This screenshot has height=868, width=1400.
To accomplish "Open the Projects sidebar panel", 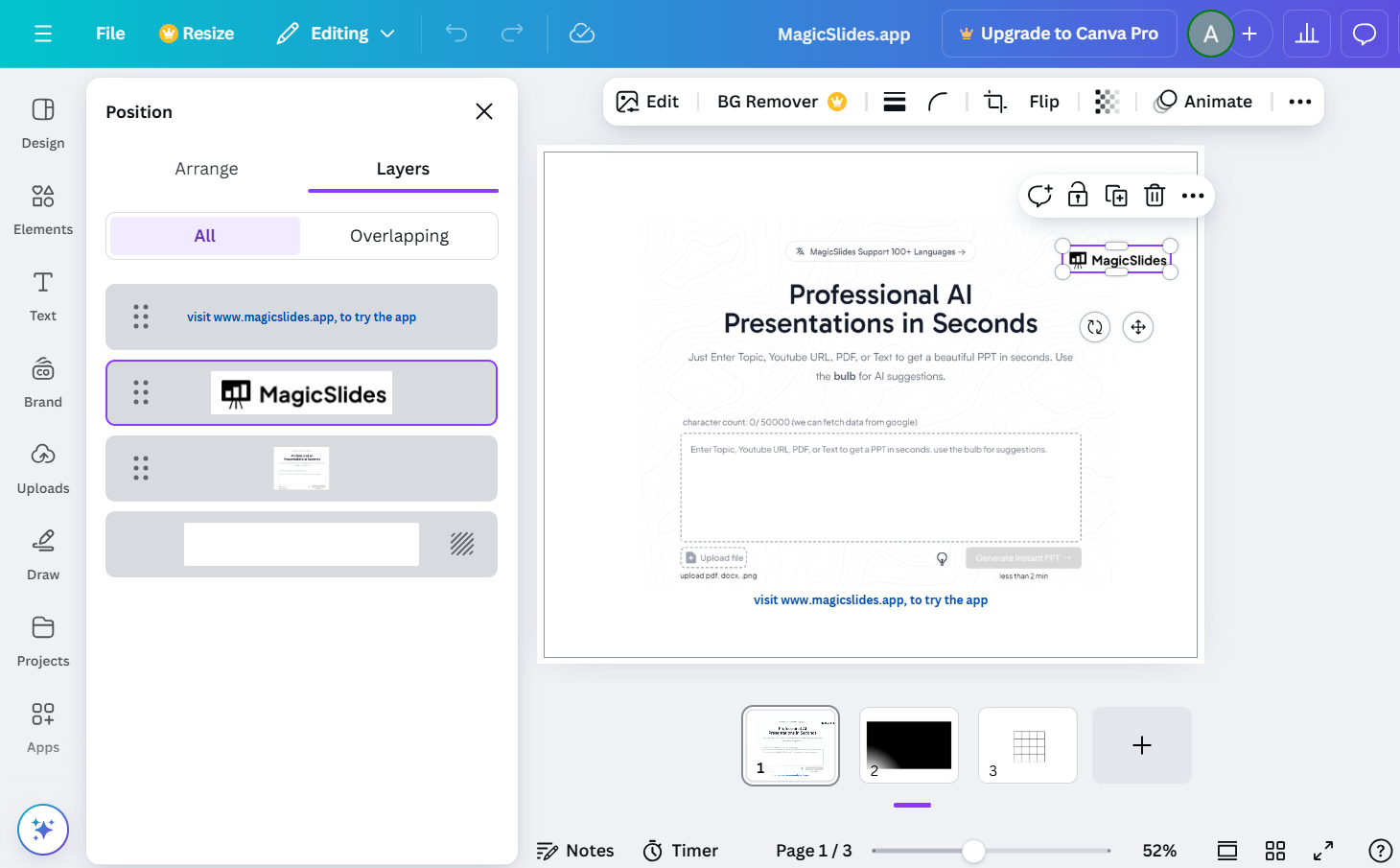I will coord(43,642).
